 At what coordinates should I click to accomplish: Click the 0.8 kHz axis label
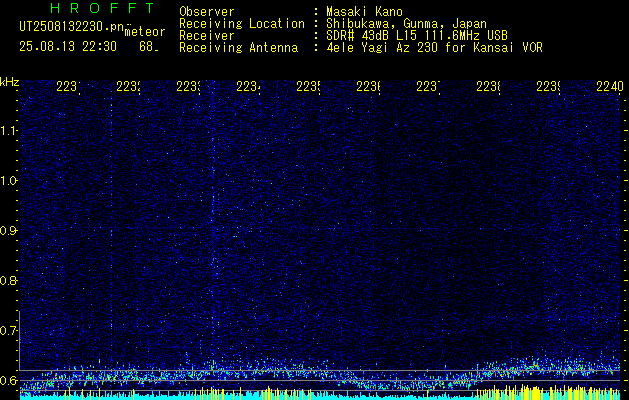[8, 280]
